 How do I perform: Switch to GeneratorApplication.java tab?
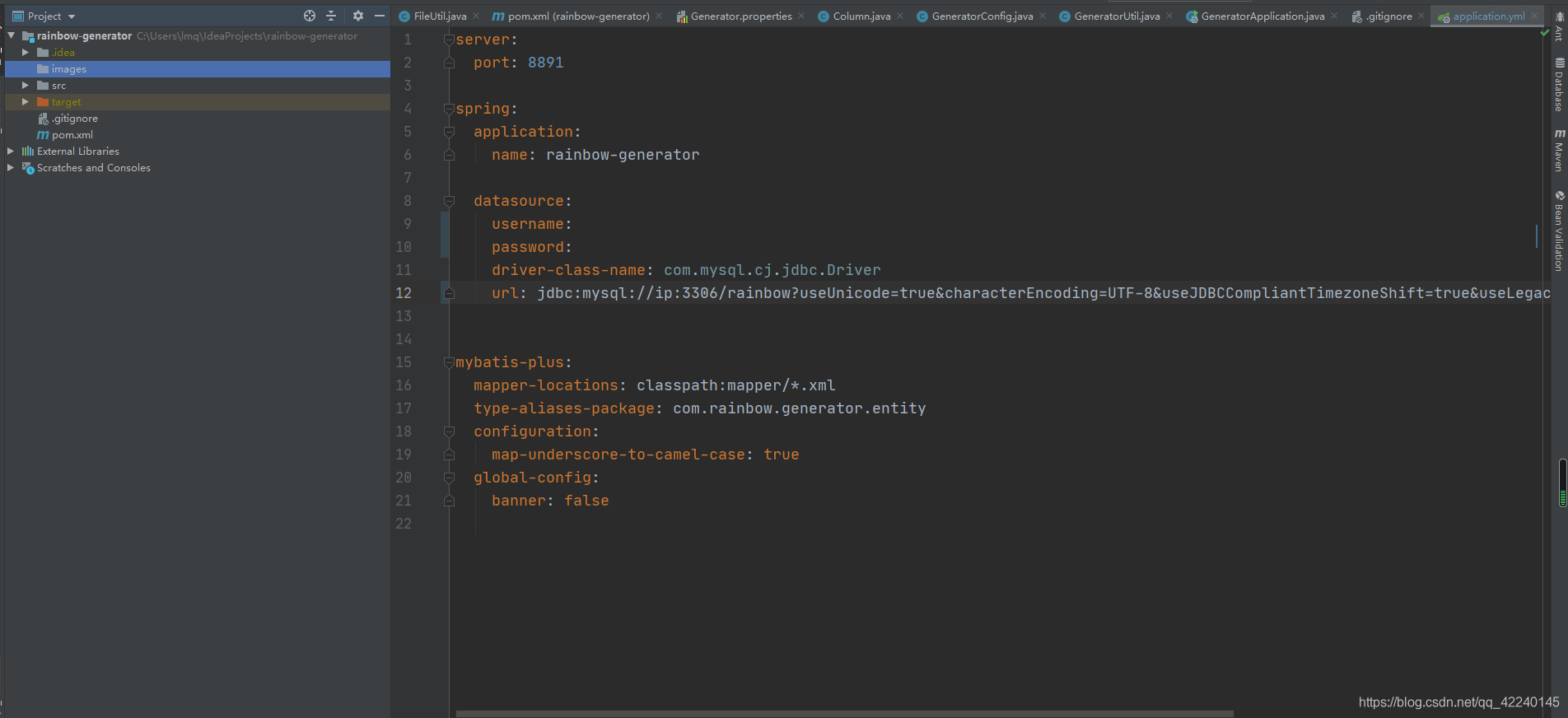click(1262, 16)
